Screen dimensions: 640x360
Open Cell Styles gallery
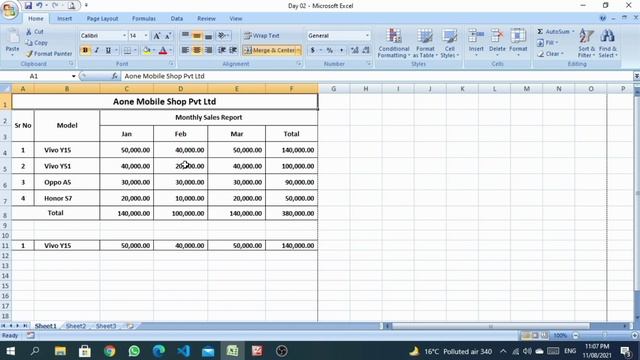tap(449, 43)
